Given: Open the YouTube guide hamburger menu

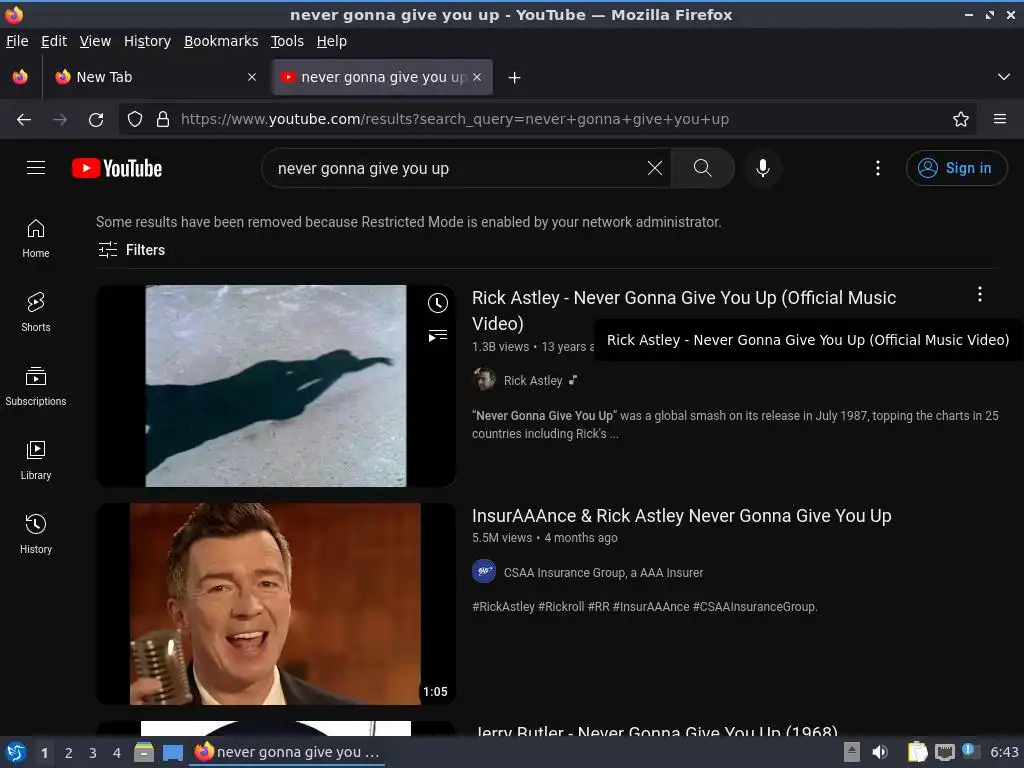Looking at the screenshot, I should click(x=36, y=168).
